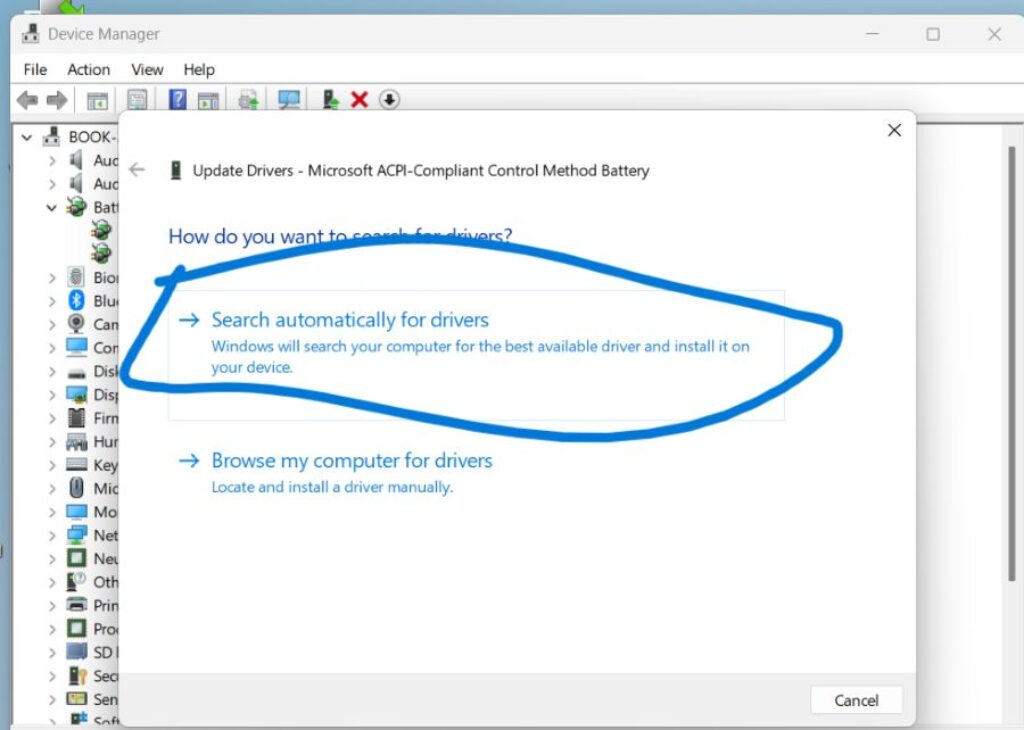Image resolution: width=1024 pixels, height=730 pixels.
Task: Select the BOOK- computer root node
Action: click(79, 136)
